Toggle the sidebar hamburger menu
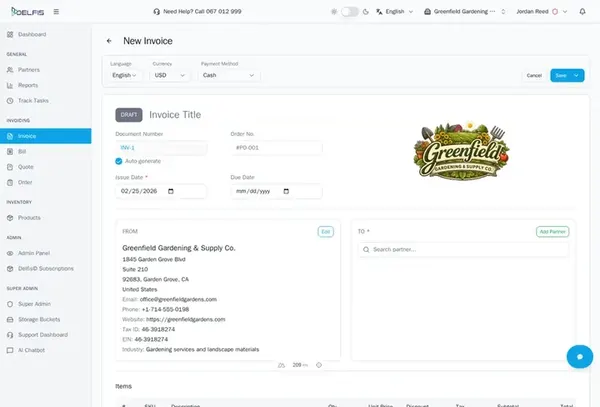Screen dimensions: 600x407 coord(56,11)
